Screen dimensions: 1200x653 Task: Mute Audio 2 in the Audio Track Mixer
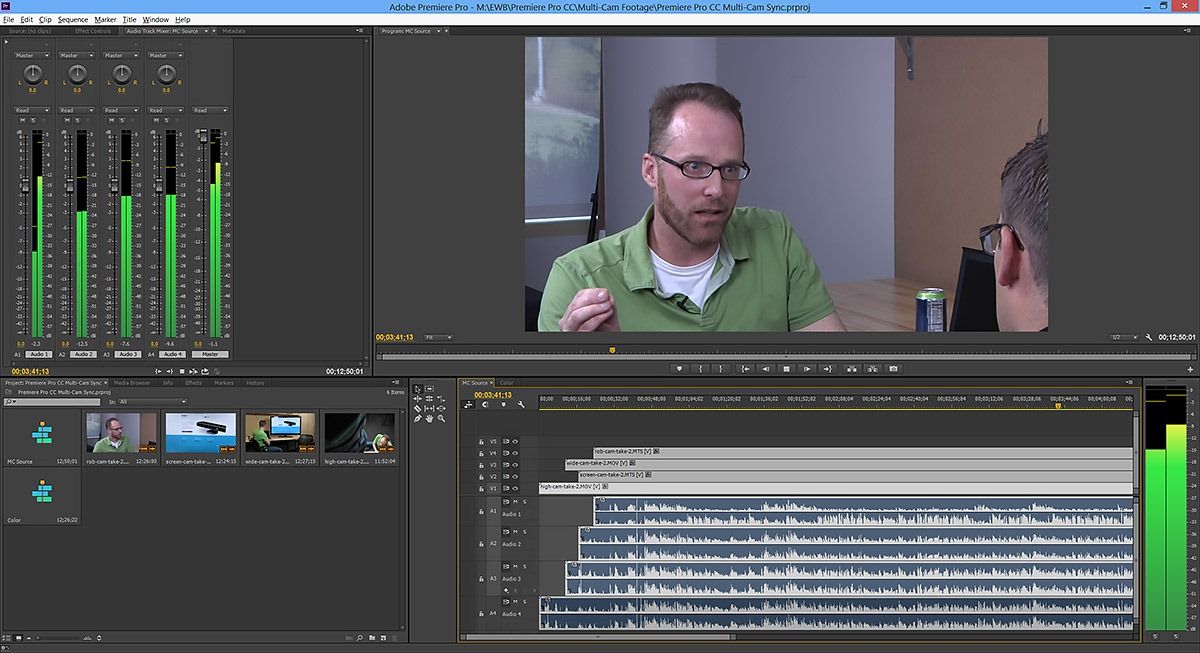(67, 120)
